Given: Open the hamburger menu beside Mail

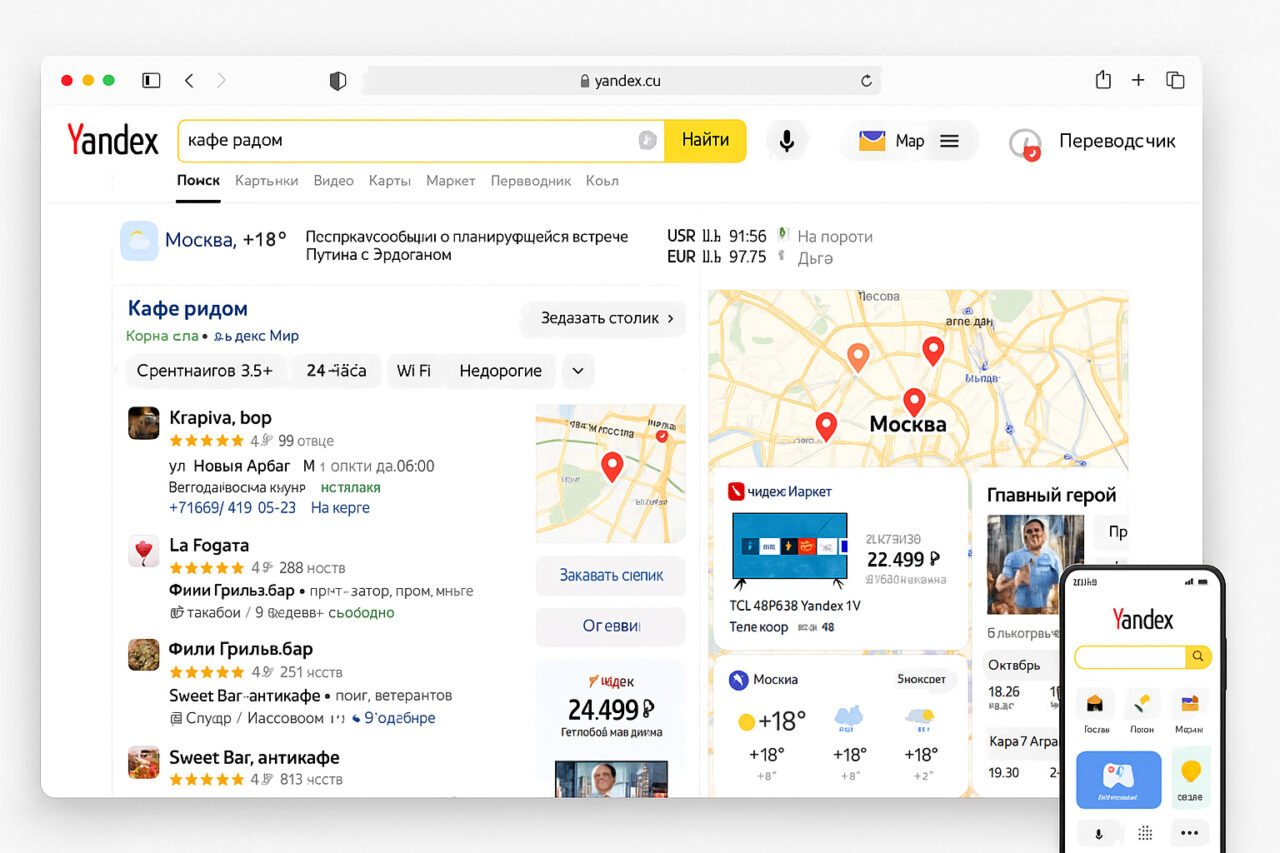Looking at the screenshot, I should (948, 140).
